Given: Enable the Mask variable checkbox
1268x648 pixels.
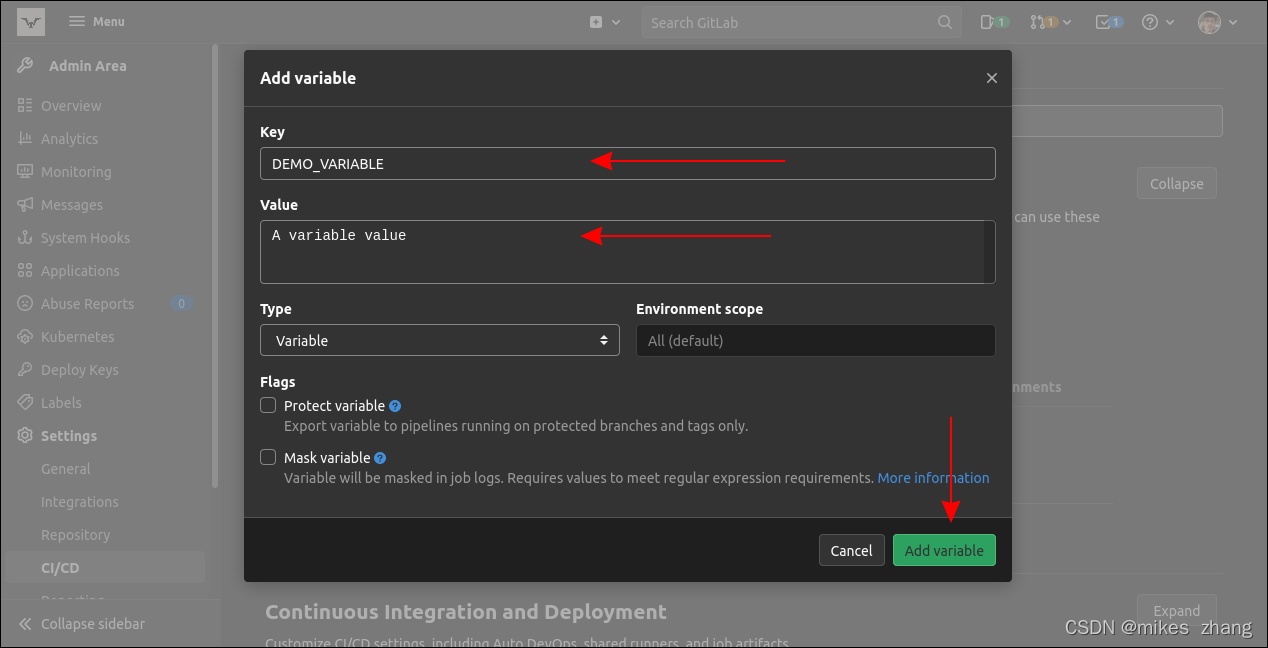Looking at the screenshot, I should (268, 457).
